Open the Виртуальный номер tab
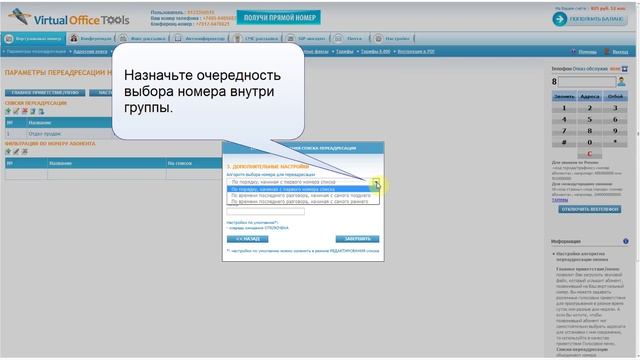 point(33,39)
